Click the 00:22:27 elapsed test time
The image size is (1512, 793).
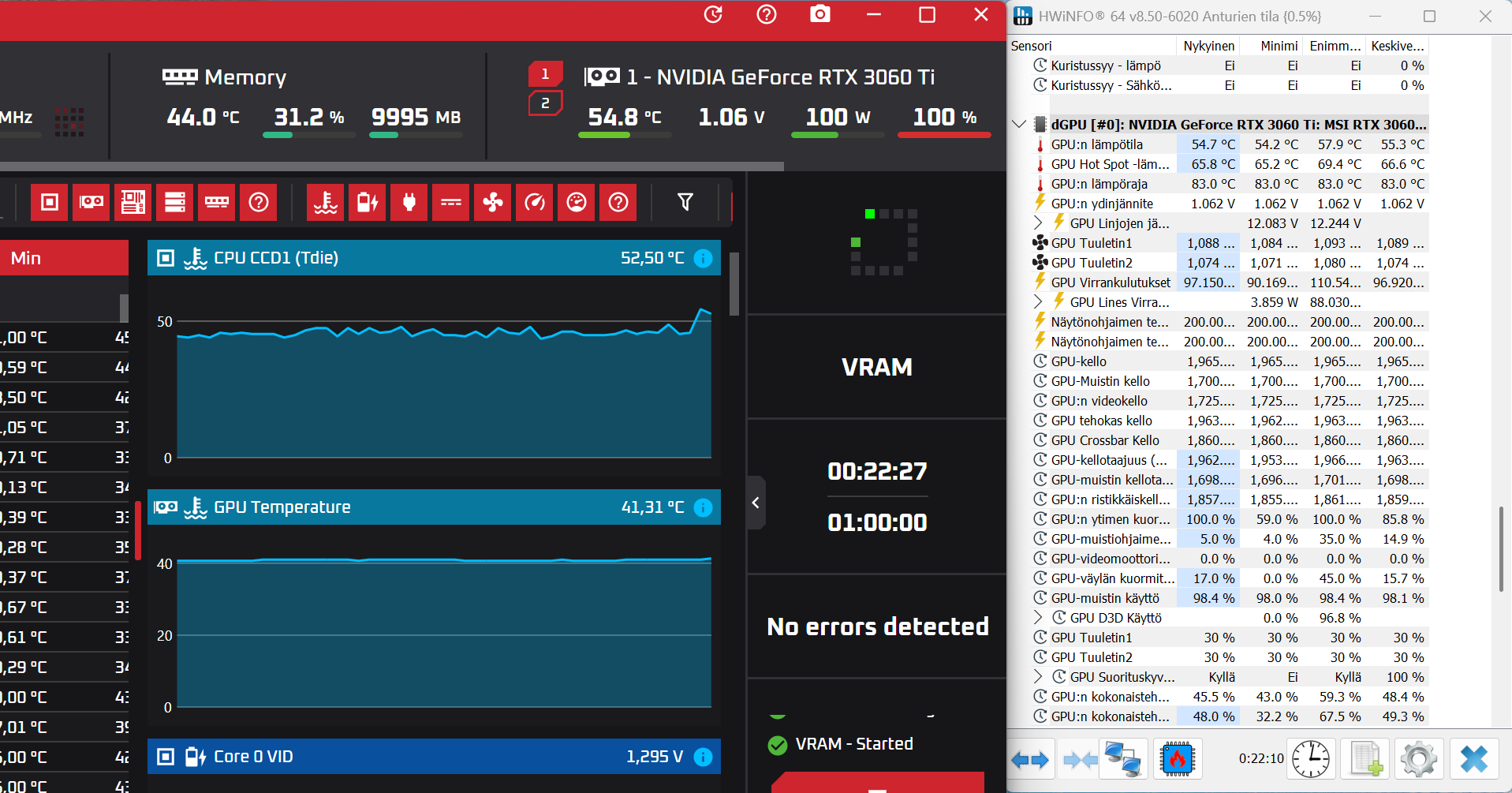(x=877, y=471)
